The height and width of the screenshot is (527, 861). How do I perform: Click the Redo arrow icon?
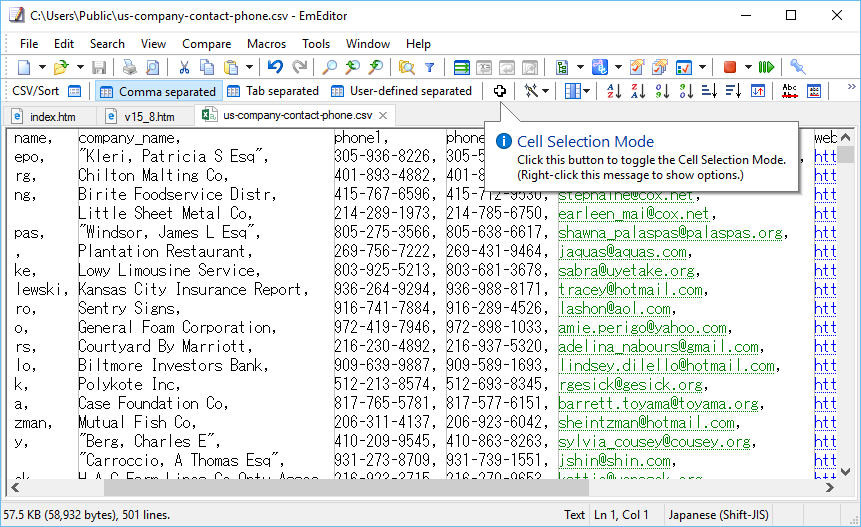(299, 68)
